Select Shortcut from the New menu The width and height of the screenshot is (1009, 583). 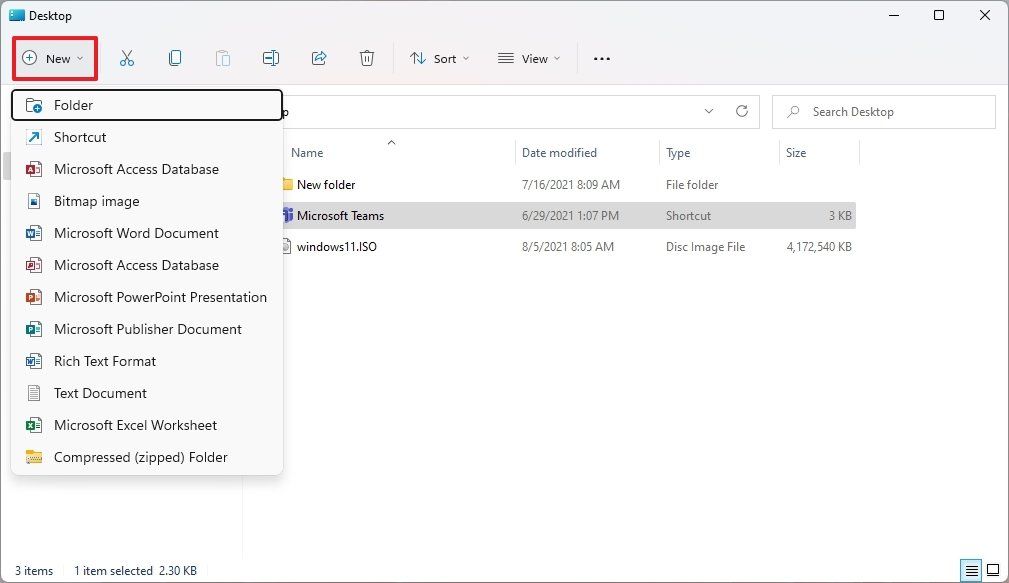[x=80, y=137]
